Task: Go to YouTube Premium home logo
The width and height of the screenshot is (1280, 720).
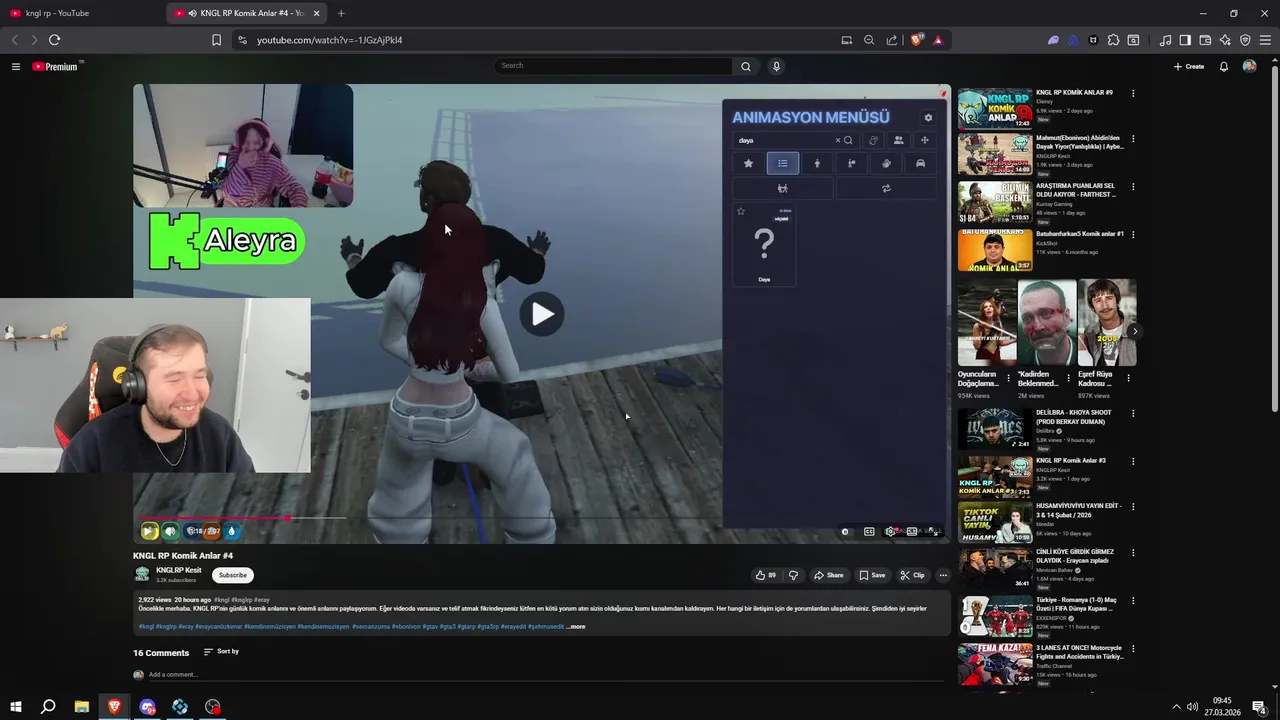Action: [x=57, y=67]
